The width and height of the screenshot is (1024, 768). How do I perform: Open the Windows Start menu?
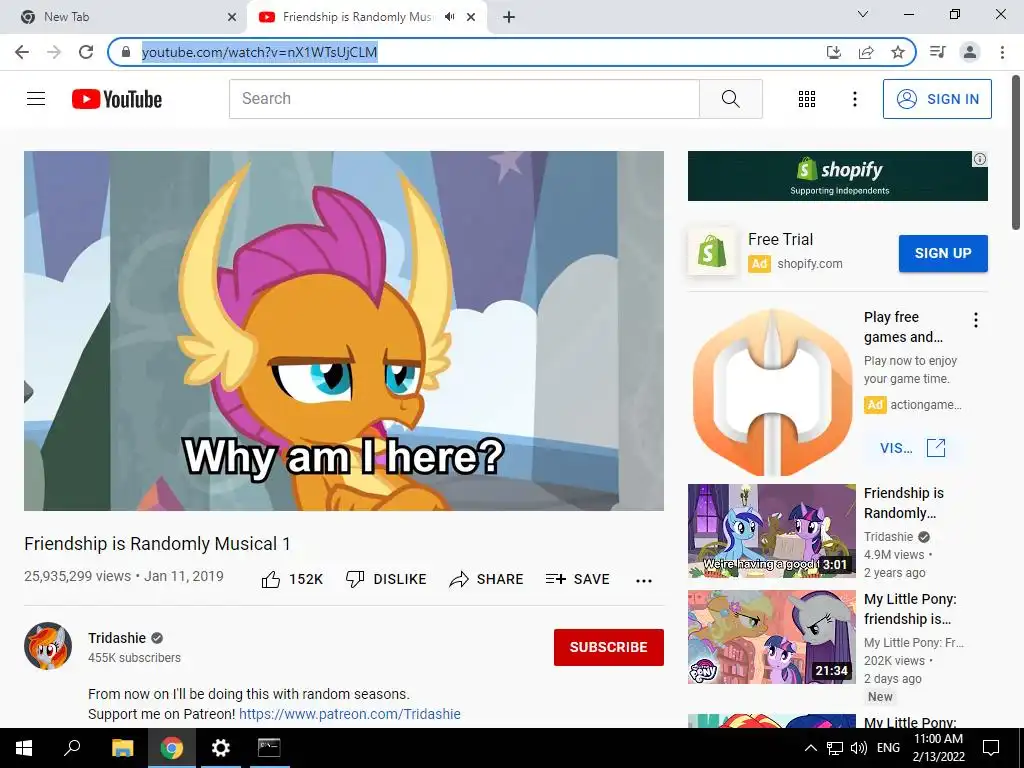24,748
